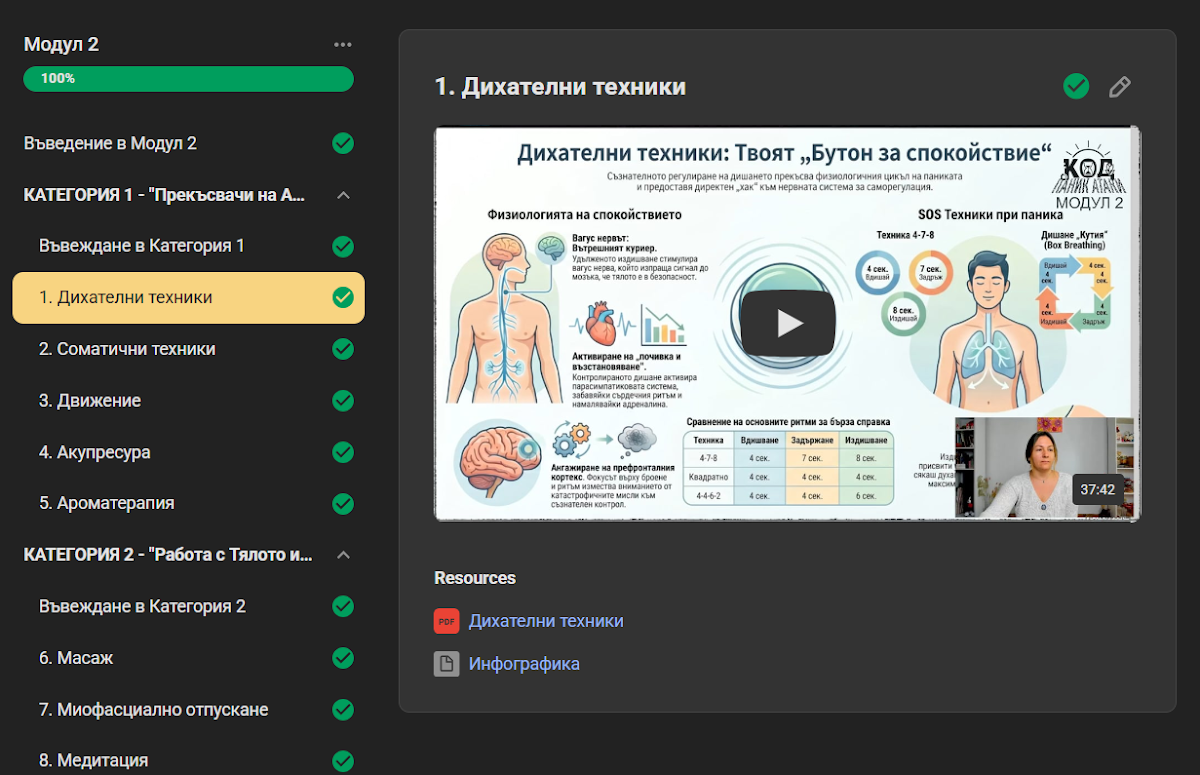Open lesson 7. Миофасциално отпускане

coord(154,710)
